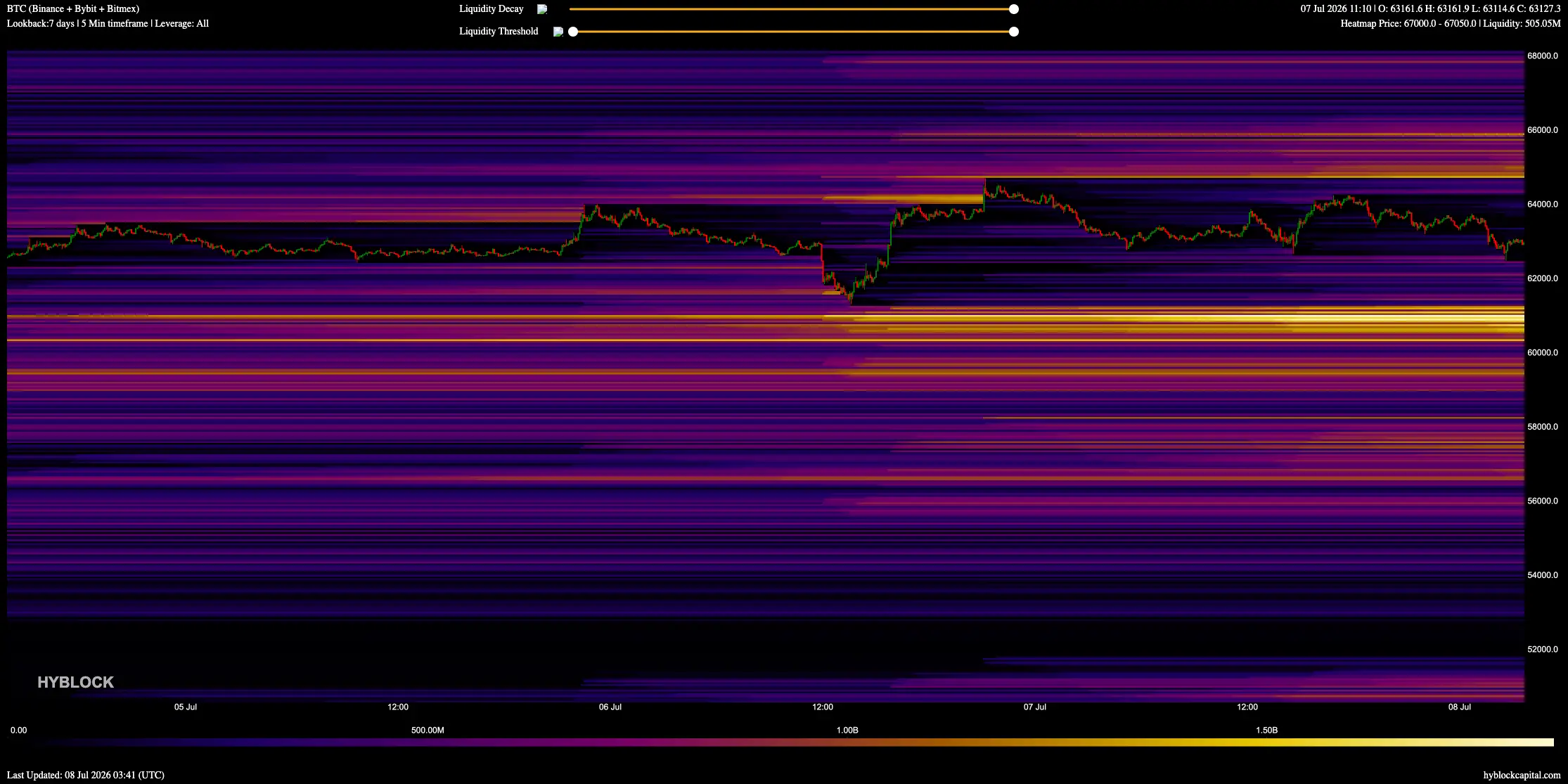1568x784 pixels.
Task: Click the Liquidity Decay info icon
Action: (542, 9)
